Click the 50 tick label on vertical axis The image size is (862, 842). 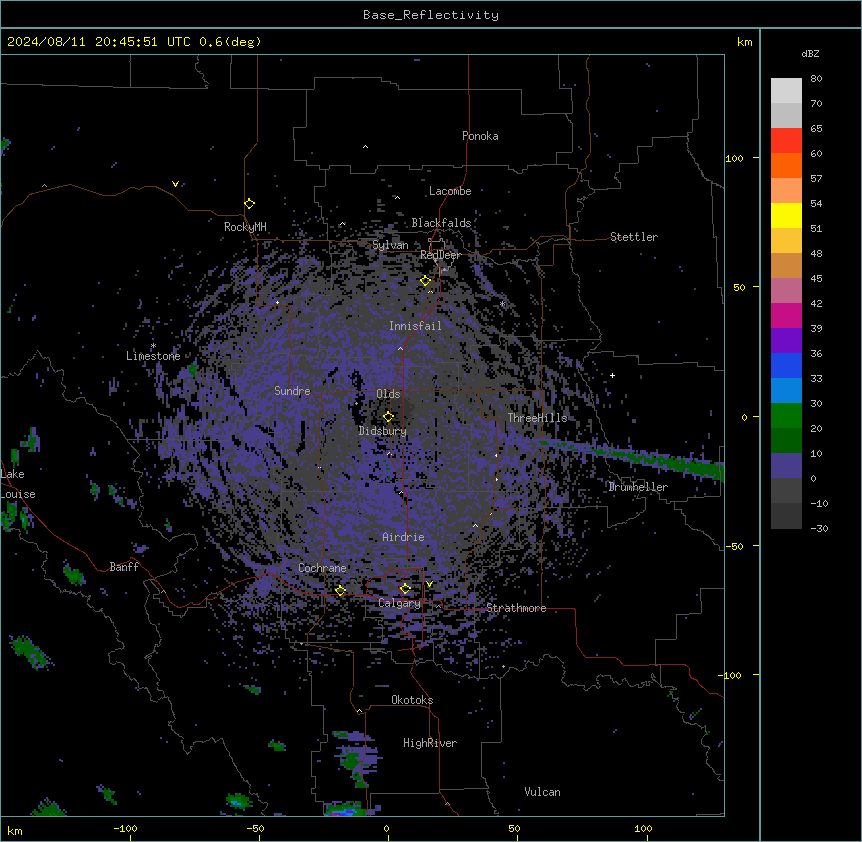739,287
